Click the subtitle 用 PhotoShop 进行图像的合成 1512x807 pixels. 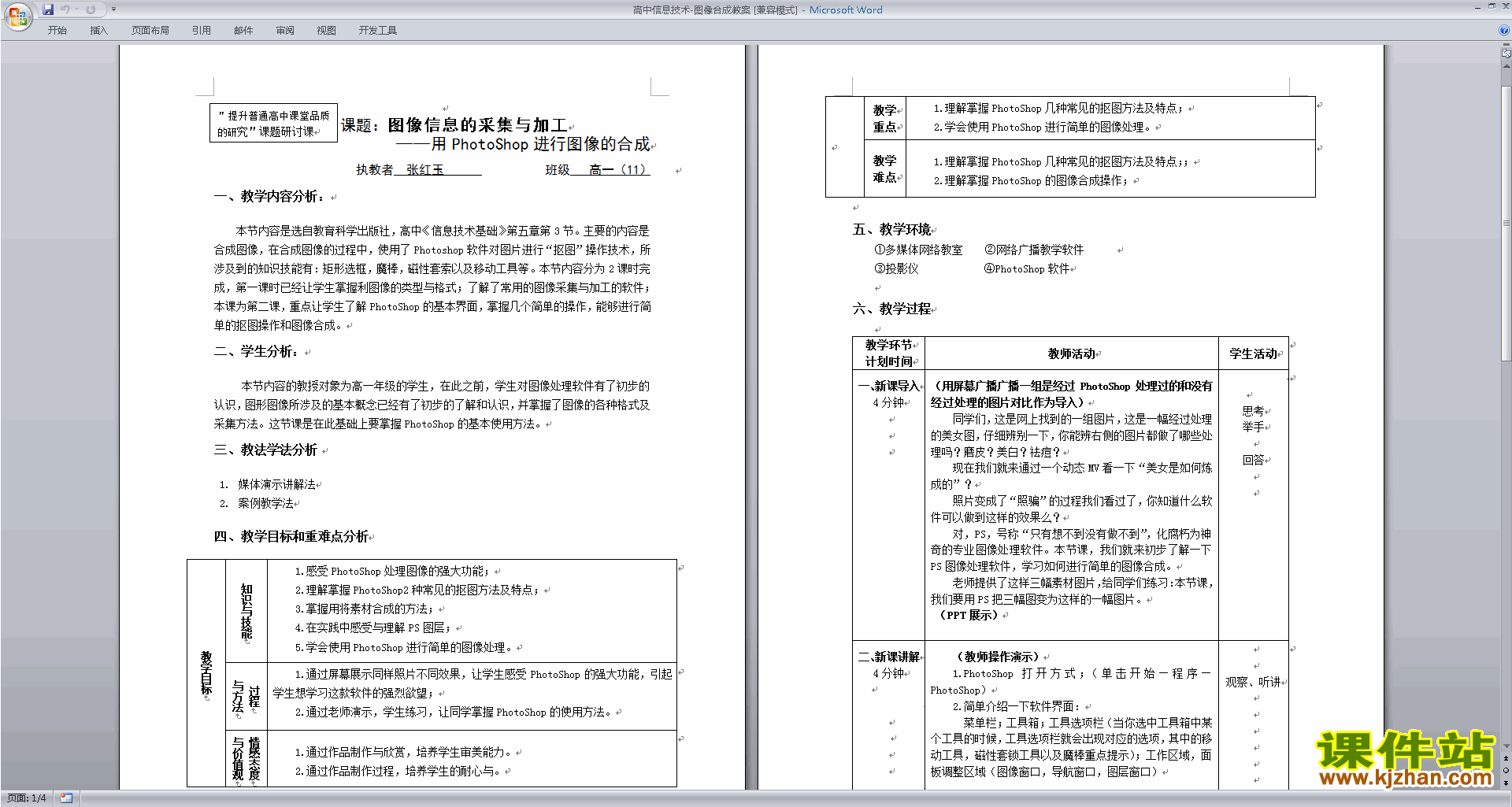(x=541, y=144)
